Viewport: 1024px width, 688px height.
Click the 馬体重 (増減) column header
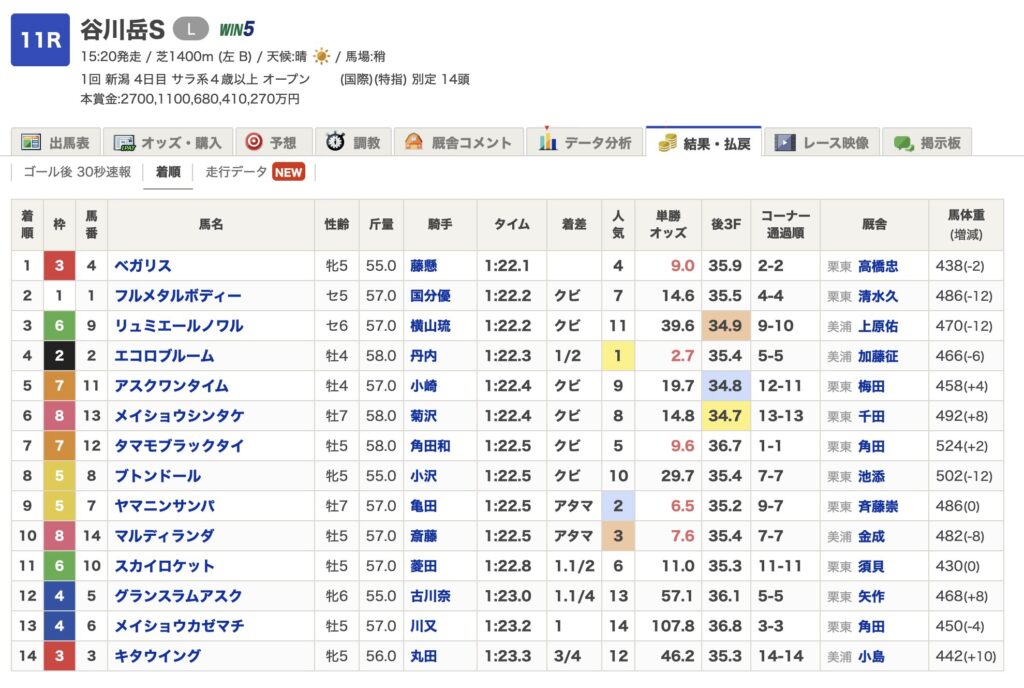966,225
